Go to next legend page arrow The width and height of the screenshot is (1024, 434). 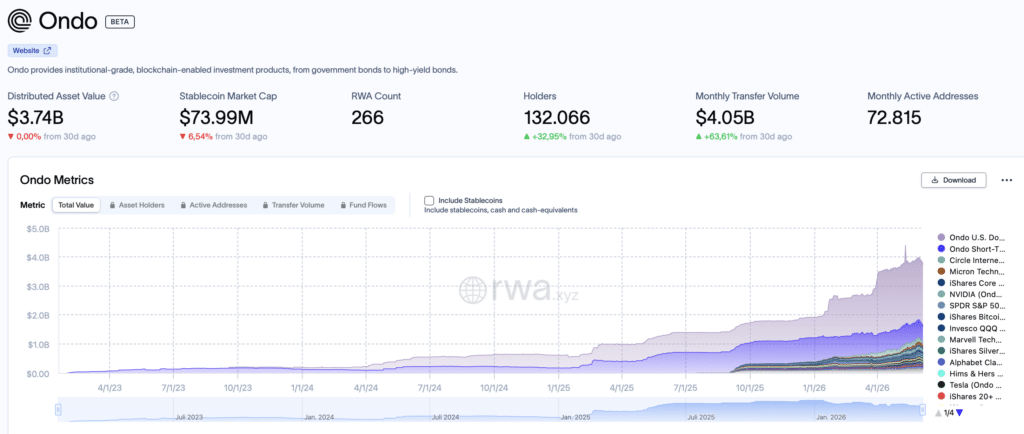tap(959, 412)
